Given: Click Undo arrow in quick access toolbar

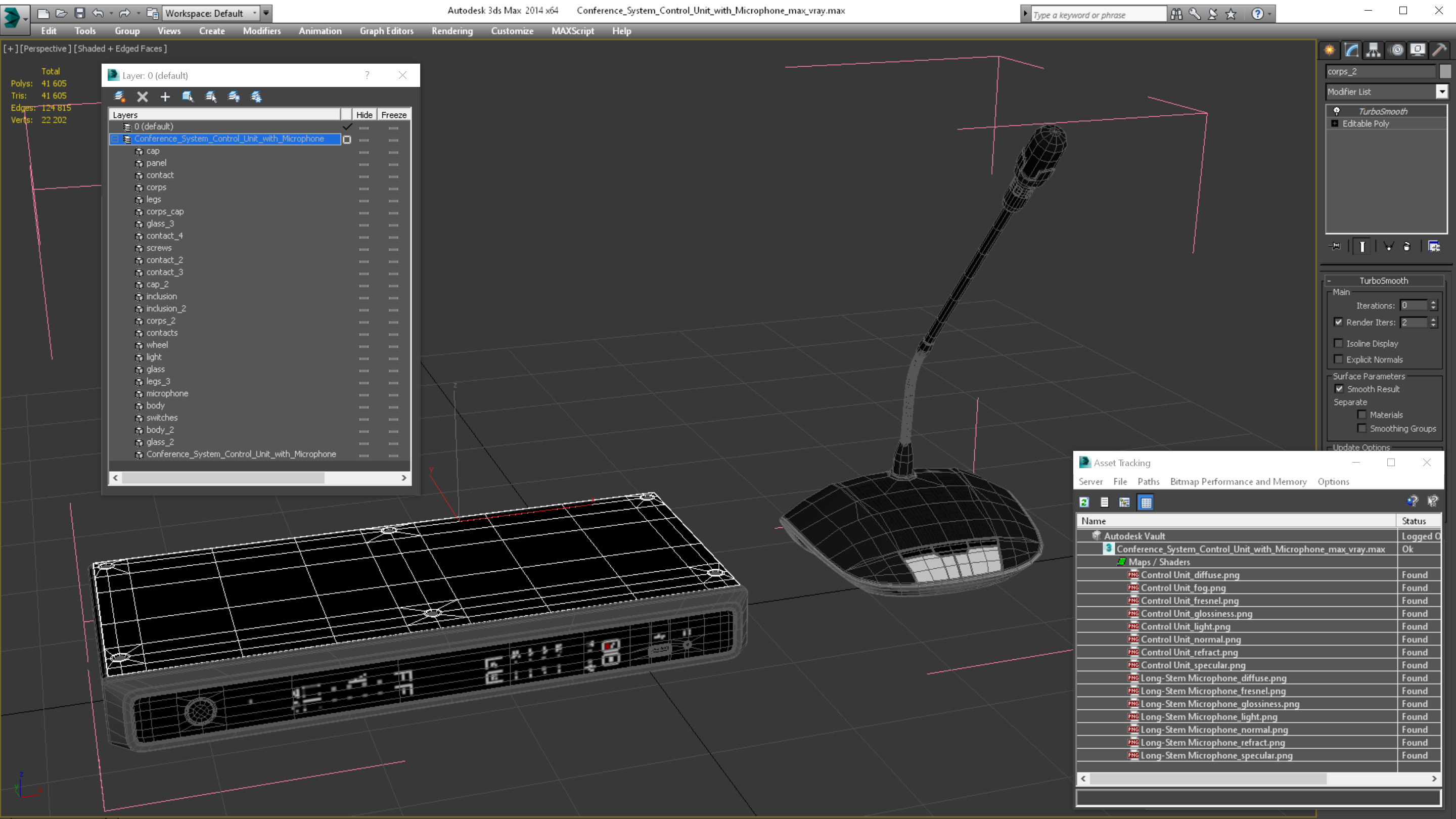Looking at the screenshot, I should click(98, 13).
